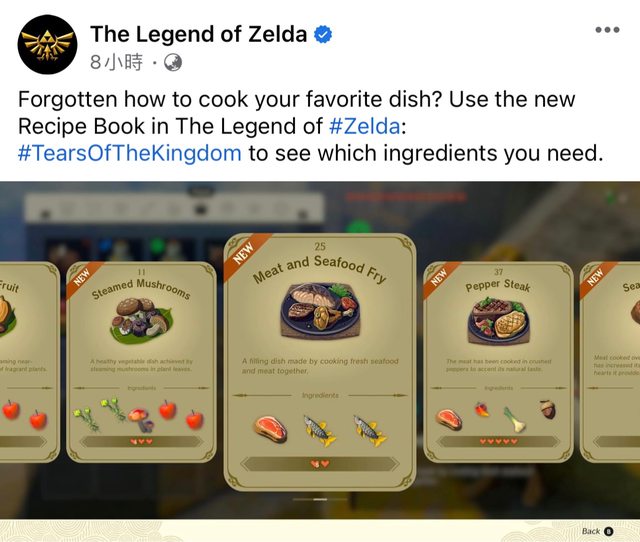Click the mushroom ingredient on Steamed Mushrooms
The image size is (640, 542).
(x=140, y=420)
